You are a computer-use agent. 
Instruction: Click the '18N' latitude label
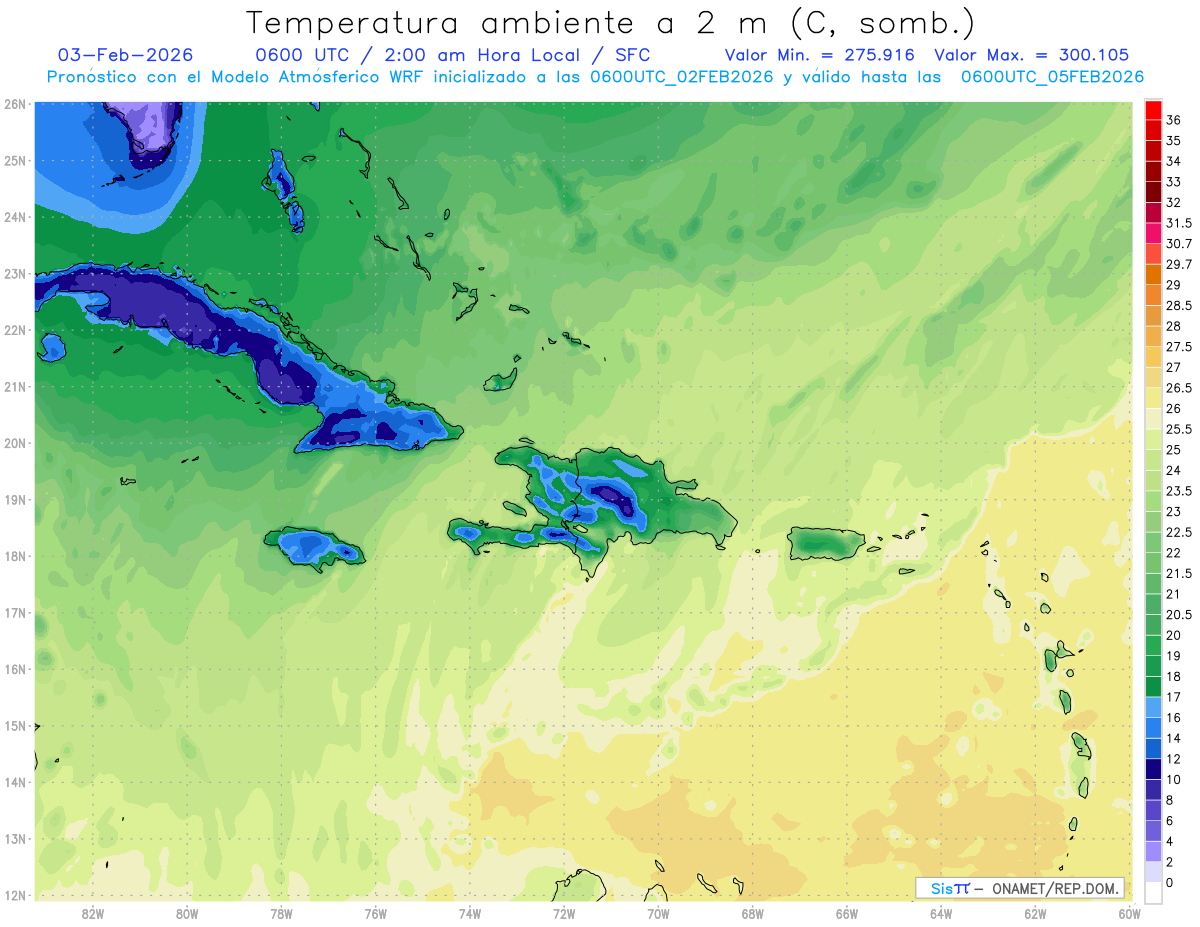(x=15, y=556)
